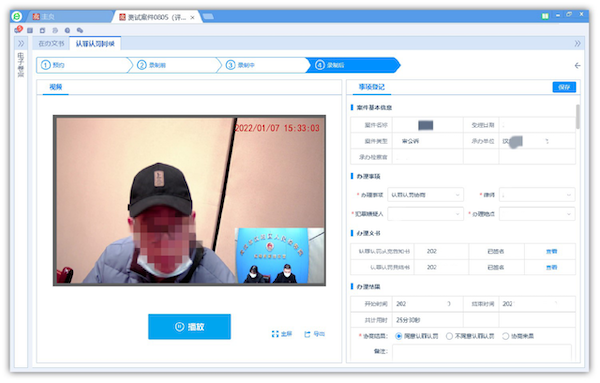Open the notification icon with red badge
This screenshot has width=600, height=383.
tap(18, 29)
